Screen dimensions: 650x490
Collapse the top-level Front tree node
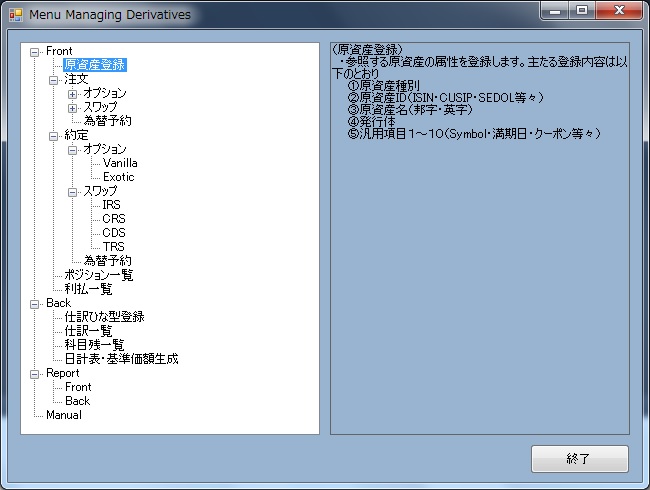[34, 52]
